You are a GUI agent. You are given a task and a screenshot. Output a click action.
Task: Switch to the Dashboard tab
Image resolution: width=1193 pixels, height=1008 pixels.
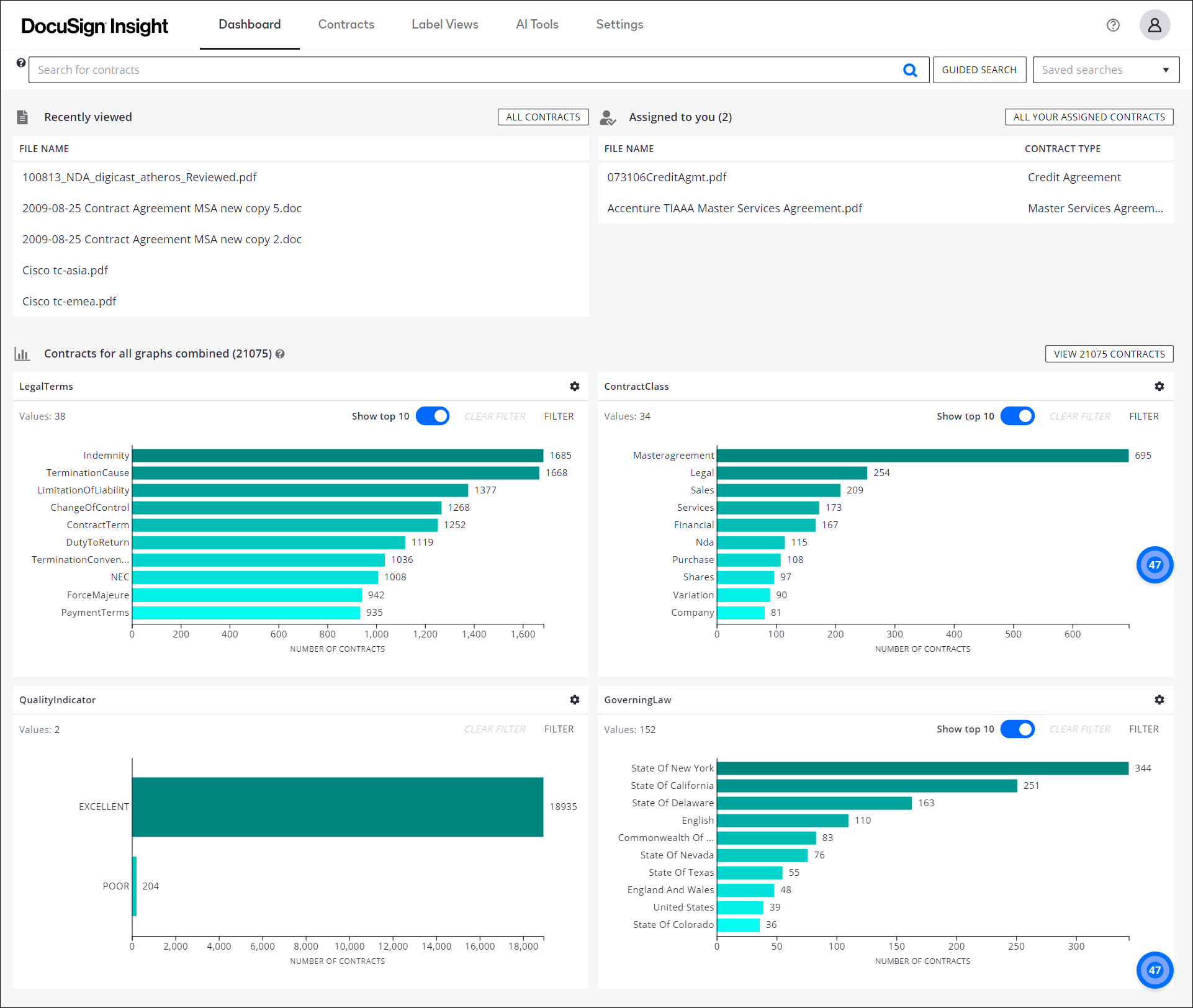click(x=250, y=24)
